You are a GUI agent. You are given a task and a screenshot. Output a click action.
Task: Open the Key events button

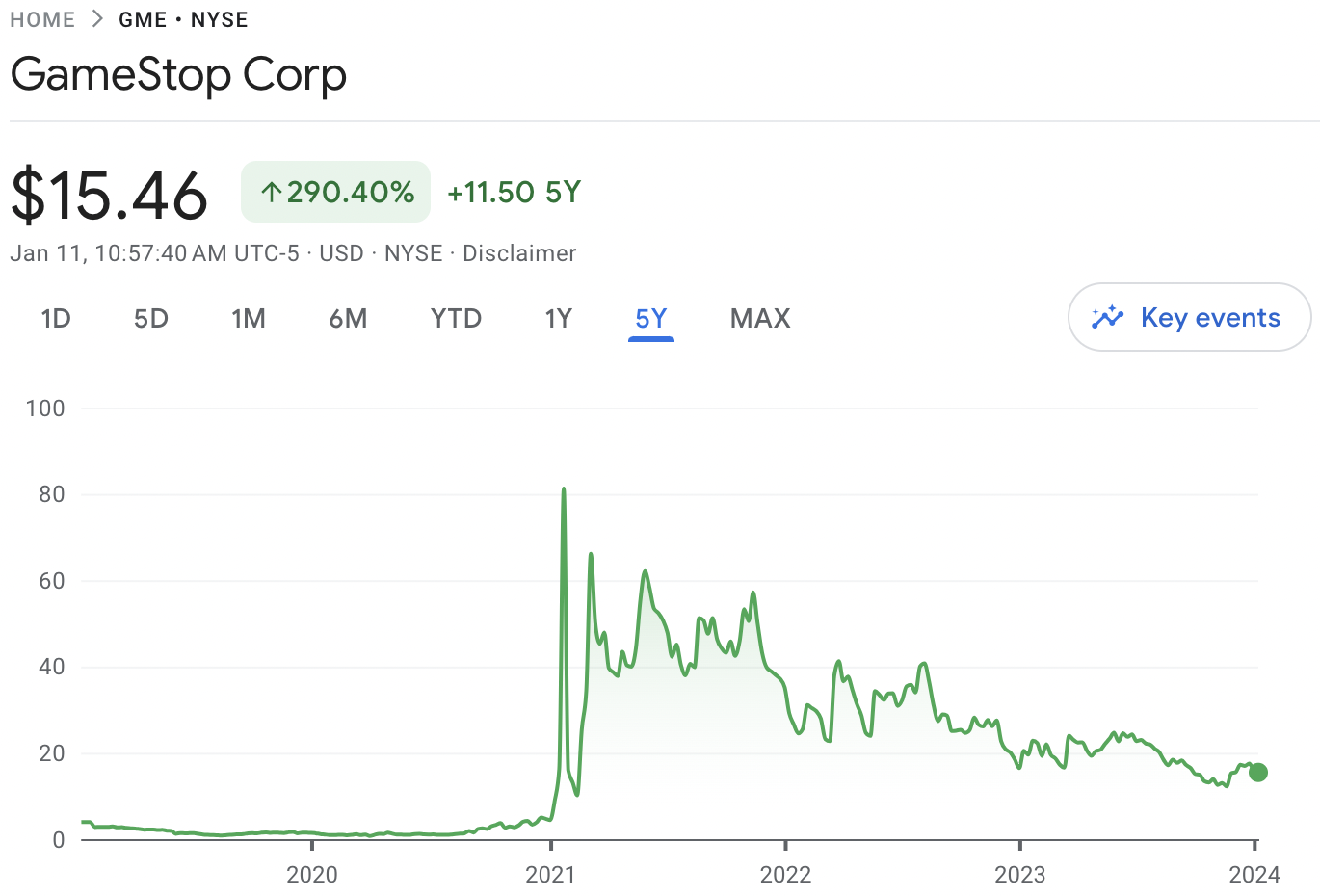1189,317
